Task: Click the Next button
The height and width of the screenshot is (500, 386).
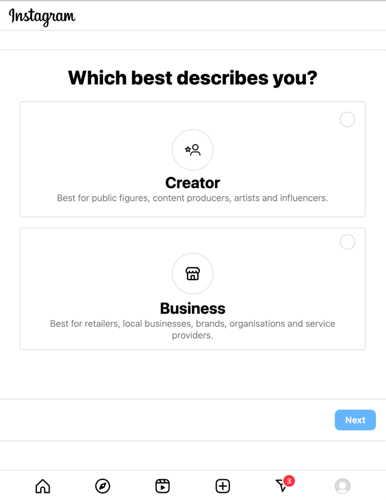Action: tap(355, 420)
